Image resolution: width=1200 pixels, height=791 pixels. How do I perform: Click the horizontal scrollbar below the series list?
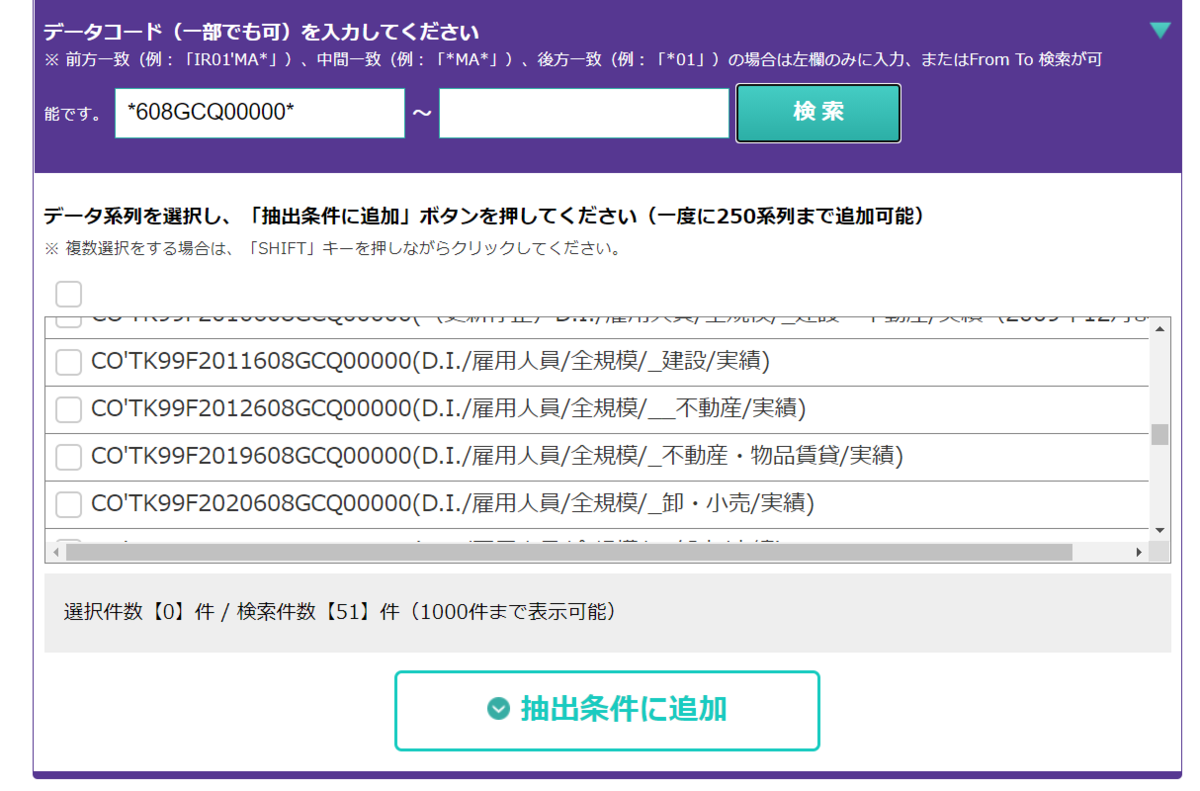coord(600,551)
